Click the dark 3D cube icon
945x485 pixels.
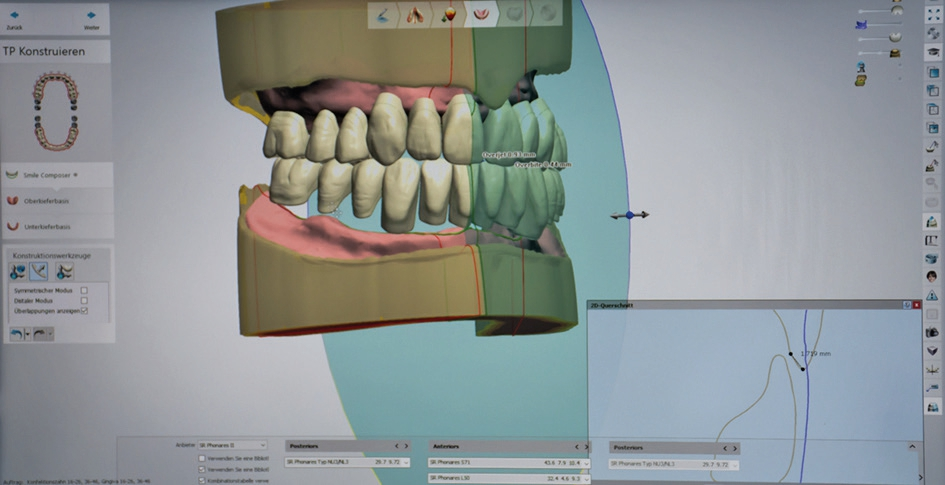pyautogui.click(x=932, y=351)
